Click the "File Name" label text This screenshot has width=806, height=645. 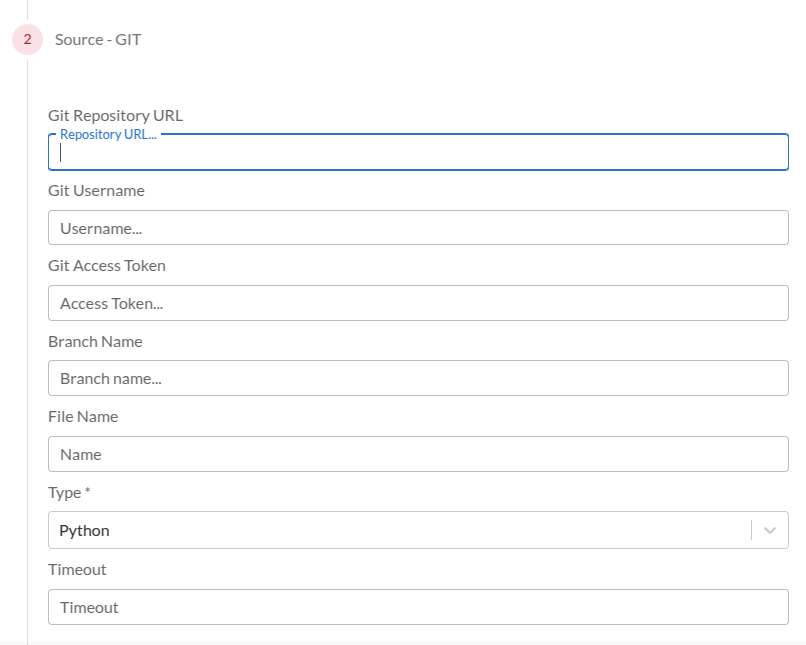[x=83, y=416]
